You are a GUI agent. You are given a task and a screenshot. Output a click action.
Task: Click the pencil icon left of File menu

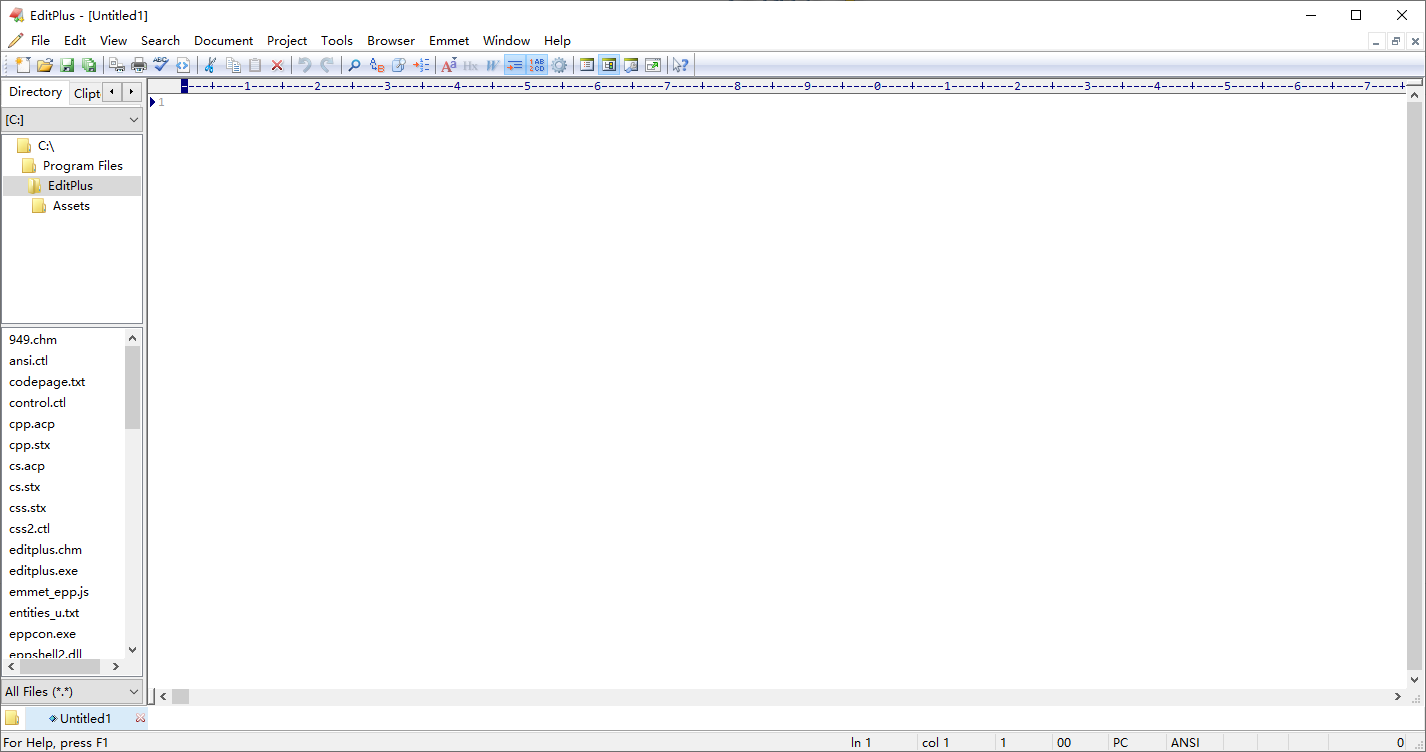(16, 40)
